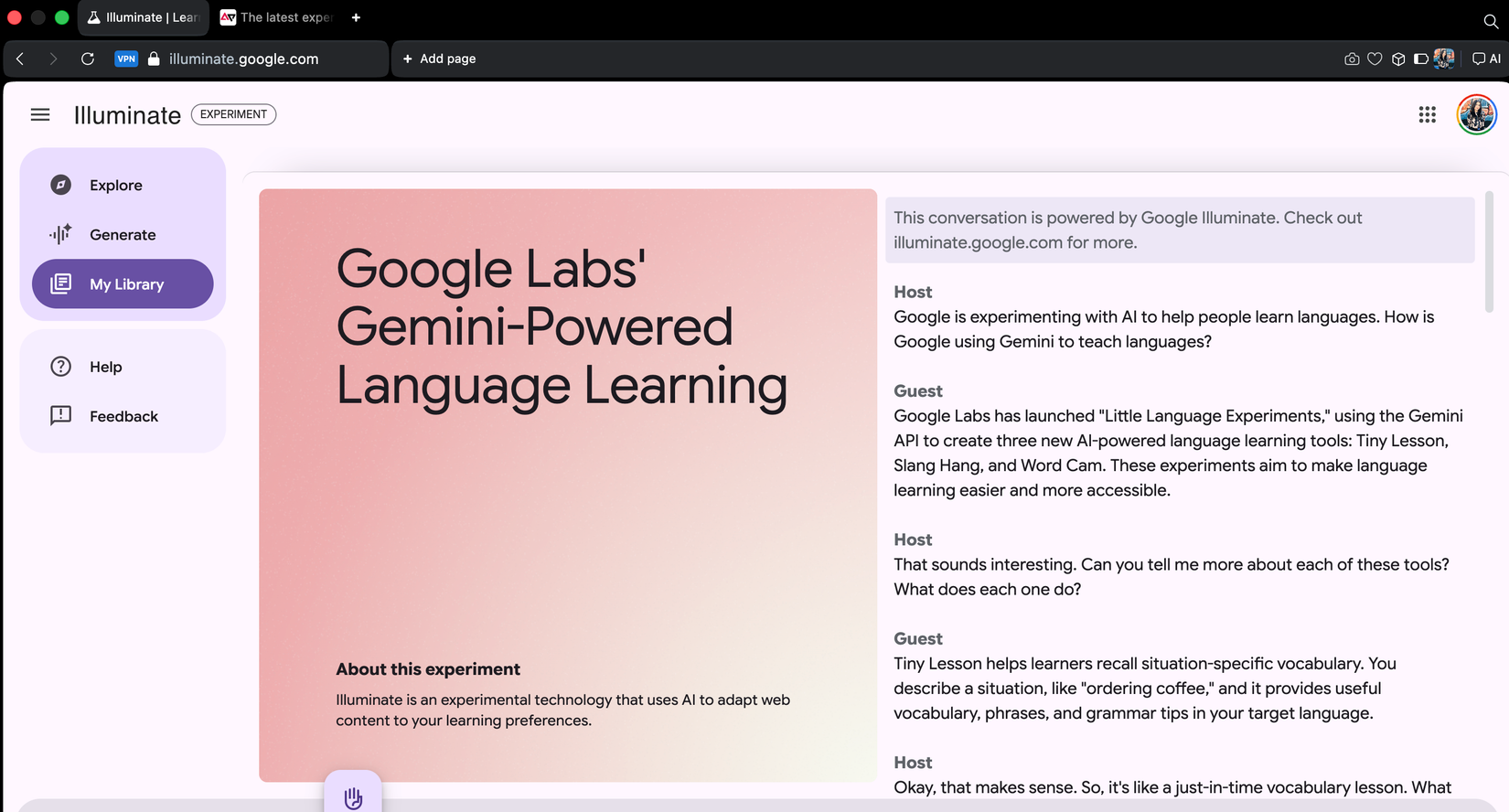Screen dimensions: 1509x812
Task: Open the Google account avatar menu
Action: click(1476, 114)
